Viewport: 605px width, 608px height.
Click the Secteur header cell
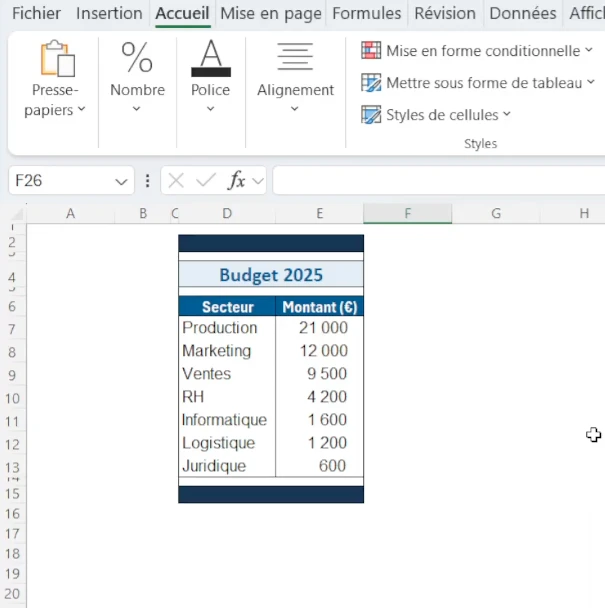[x=227, y=307]
